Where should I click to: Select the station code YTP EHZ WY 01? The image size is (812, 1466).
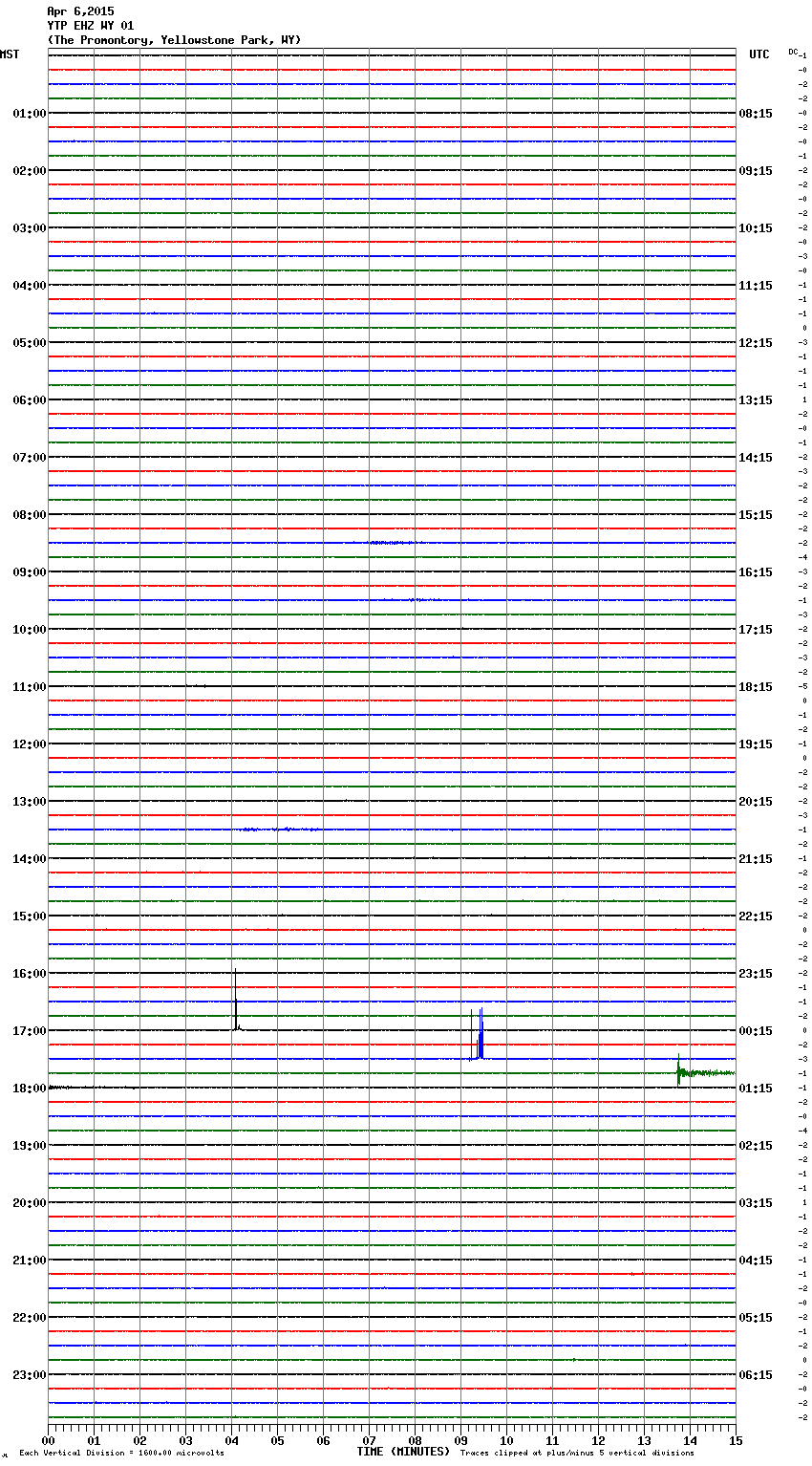91,26
